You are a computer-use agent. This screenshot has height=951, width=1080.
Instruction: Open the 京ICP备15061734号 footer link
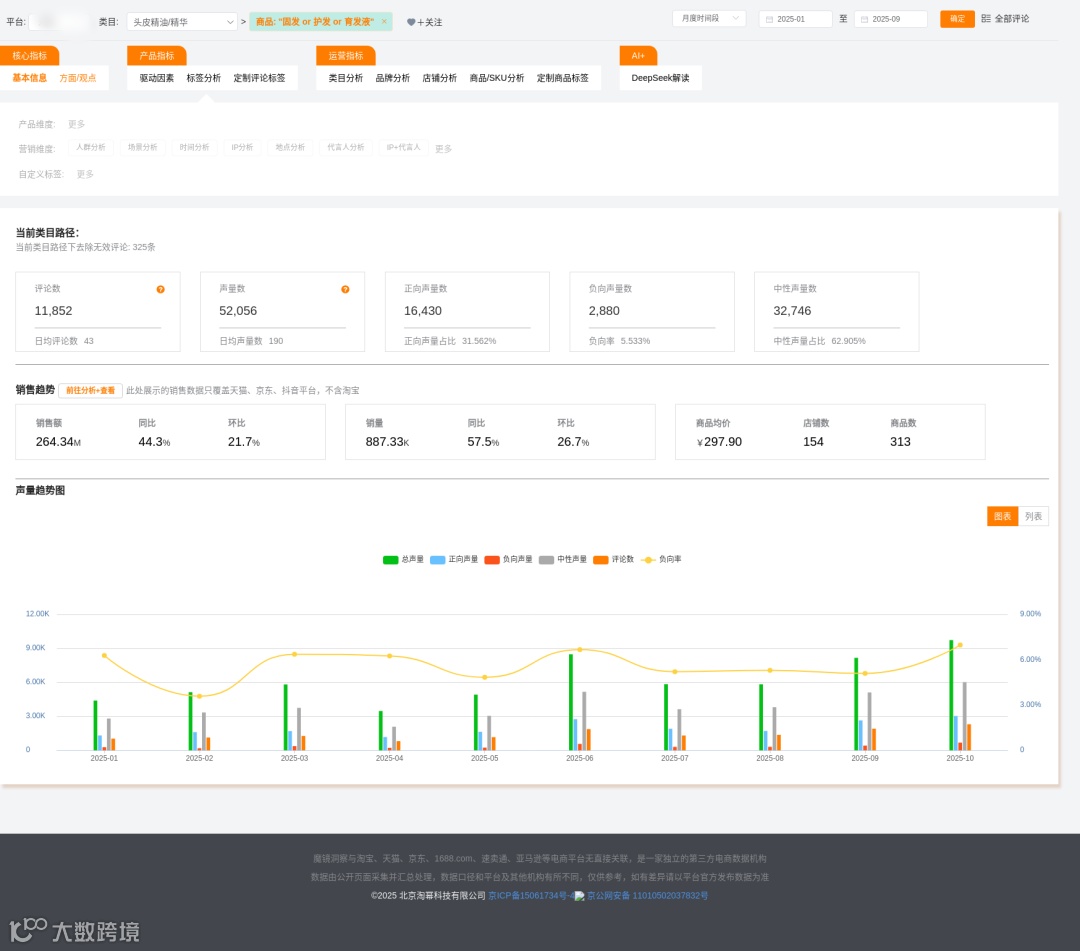point(530,896)
